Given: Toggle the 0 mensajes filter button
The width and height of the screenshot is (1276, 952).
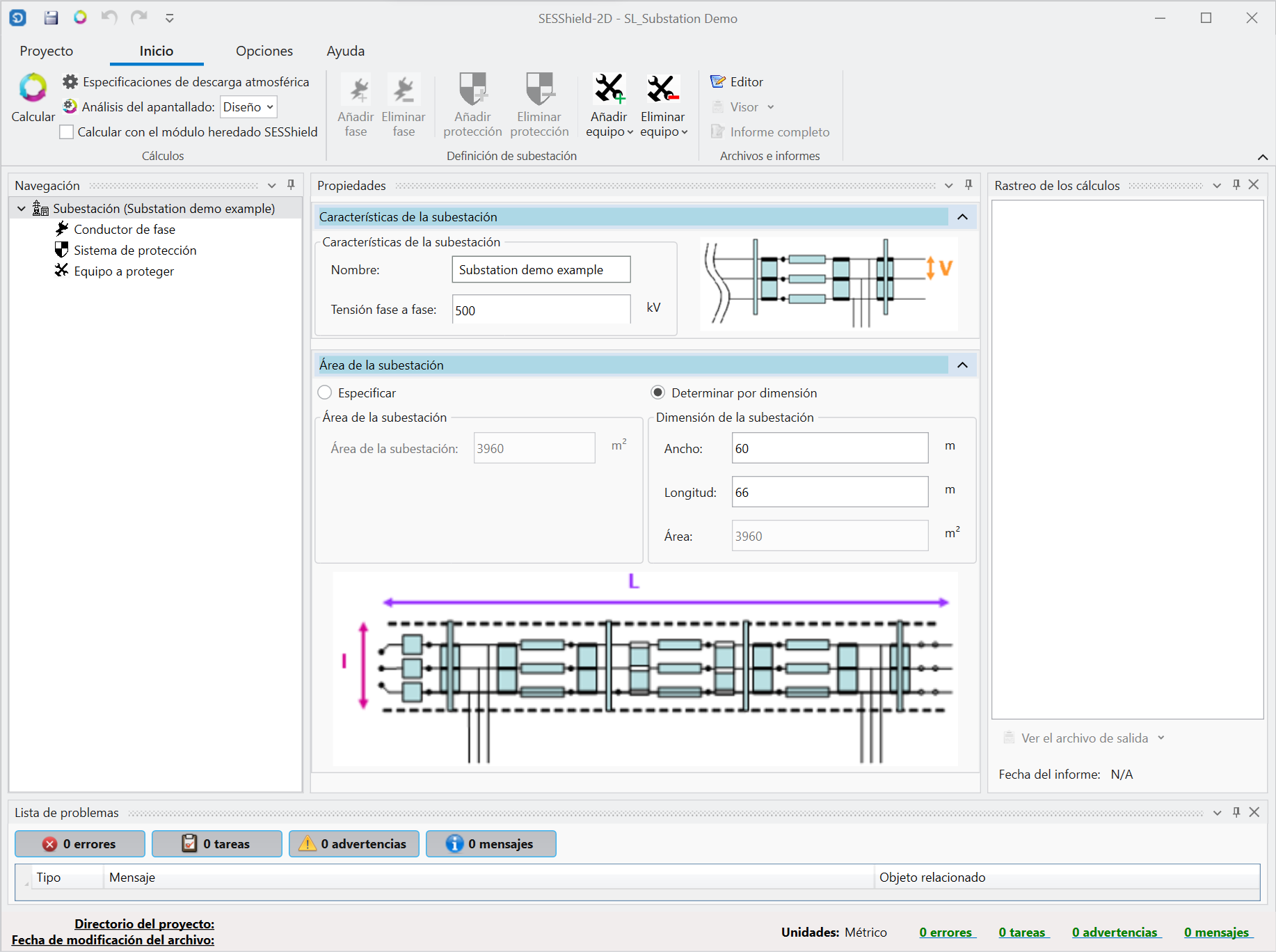Looking at the screenshot, I should [491, 843].
